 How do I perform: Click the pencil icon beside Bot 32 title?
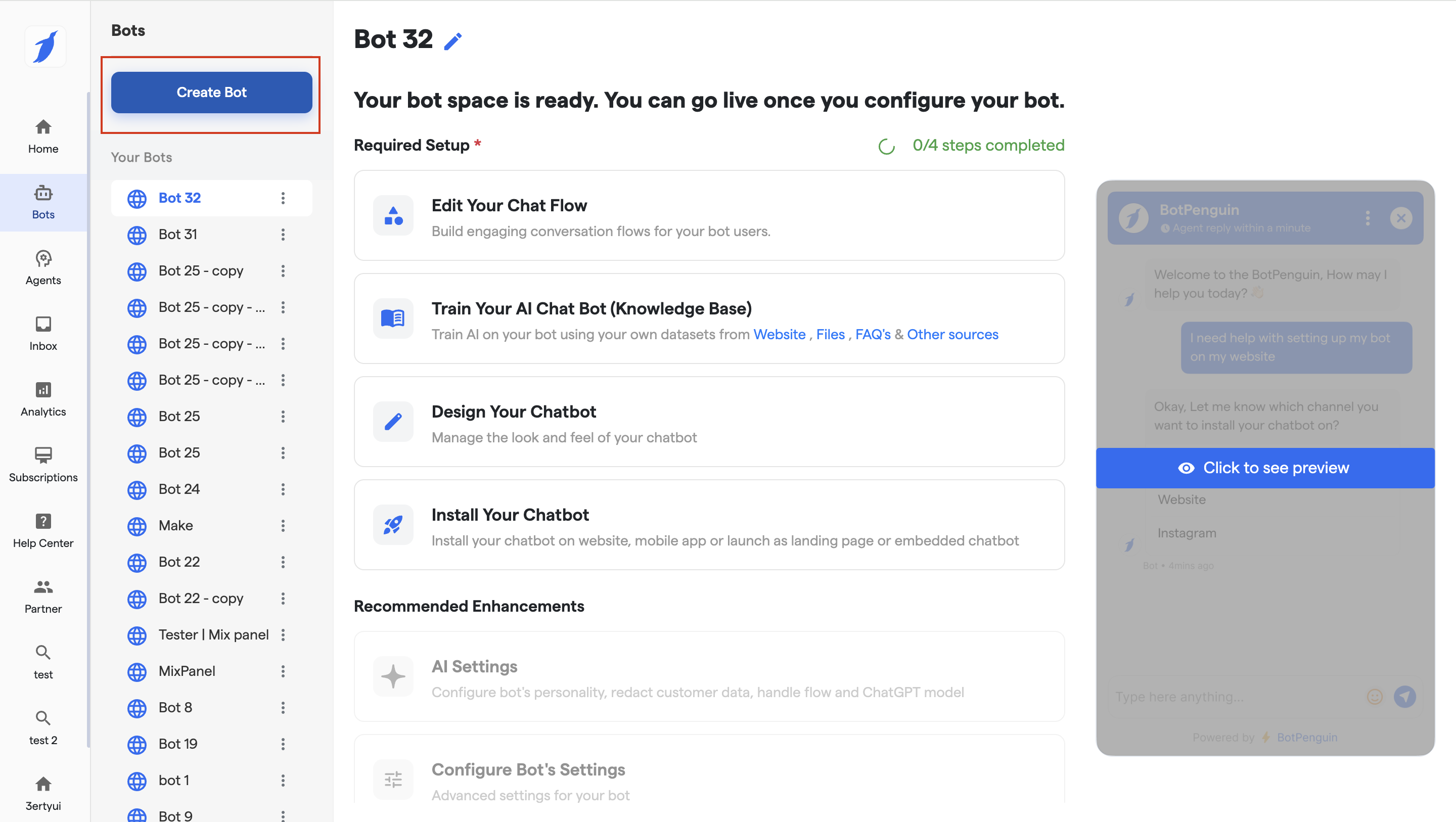tap(453, 41)
